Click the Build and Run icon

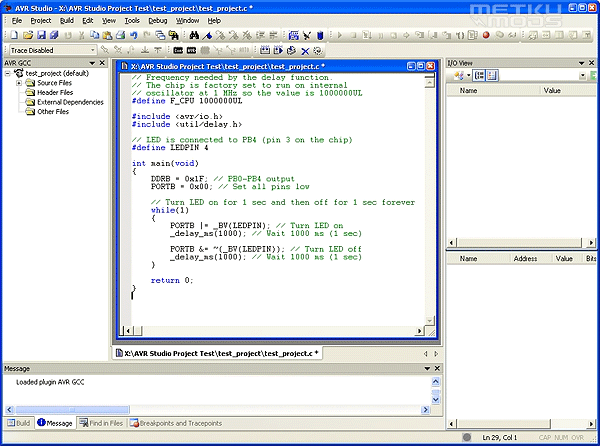pyautogui.click(x=278, y=50)
